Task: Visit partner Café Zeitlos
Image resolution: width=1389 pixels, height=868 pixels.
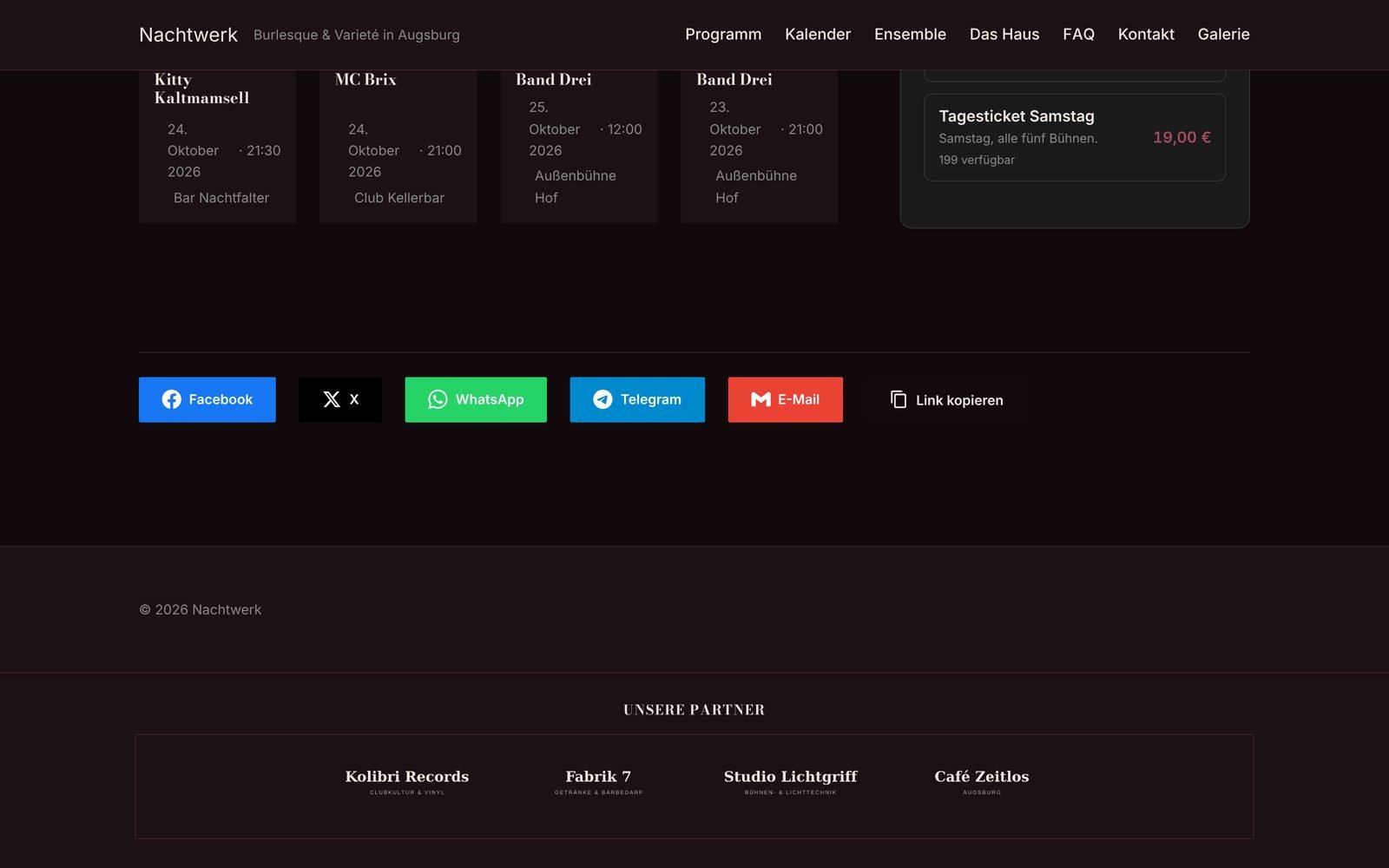Action: (x=982, y=781)
